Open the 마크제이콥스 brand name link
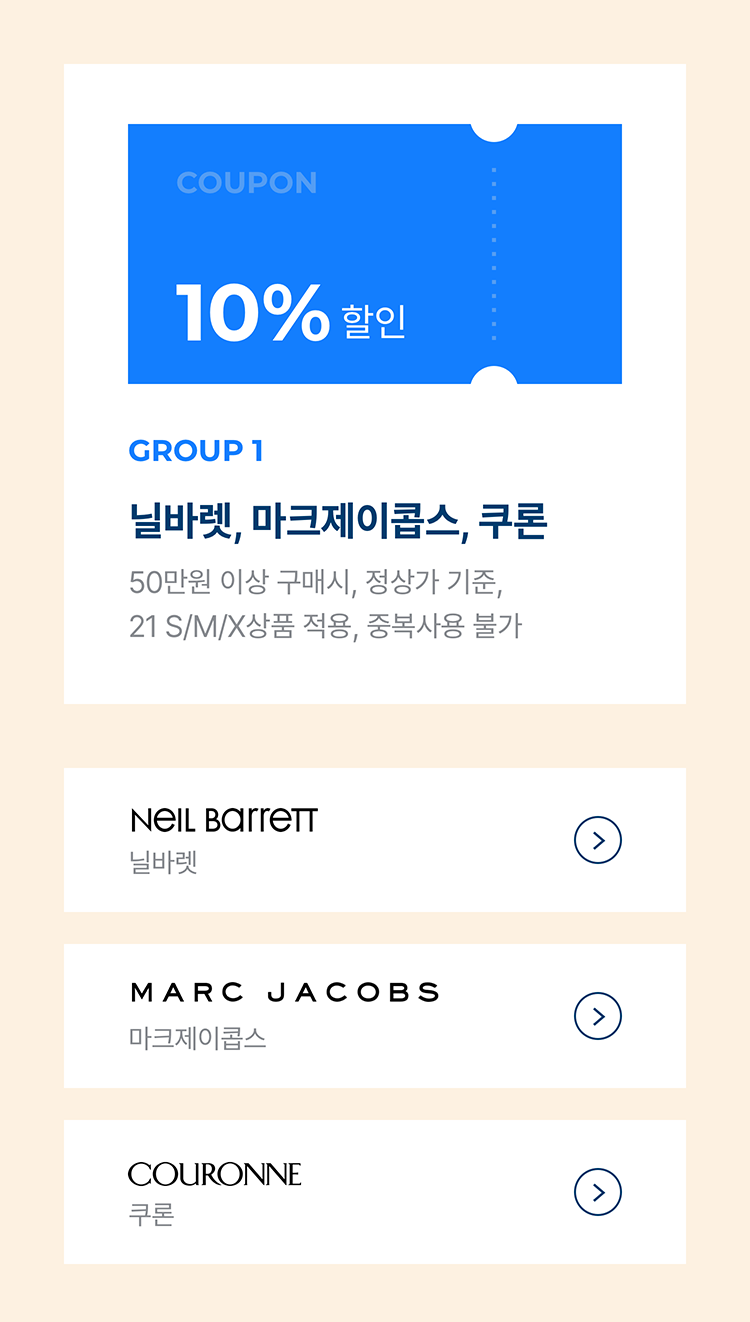 [x=198, y=1038]
